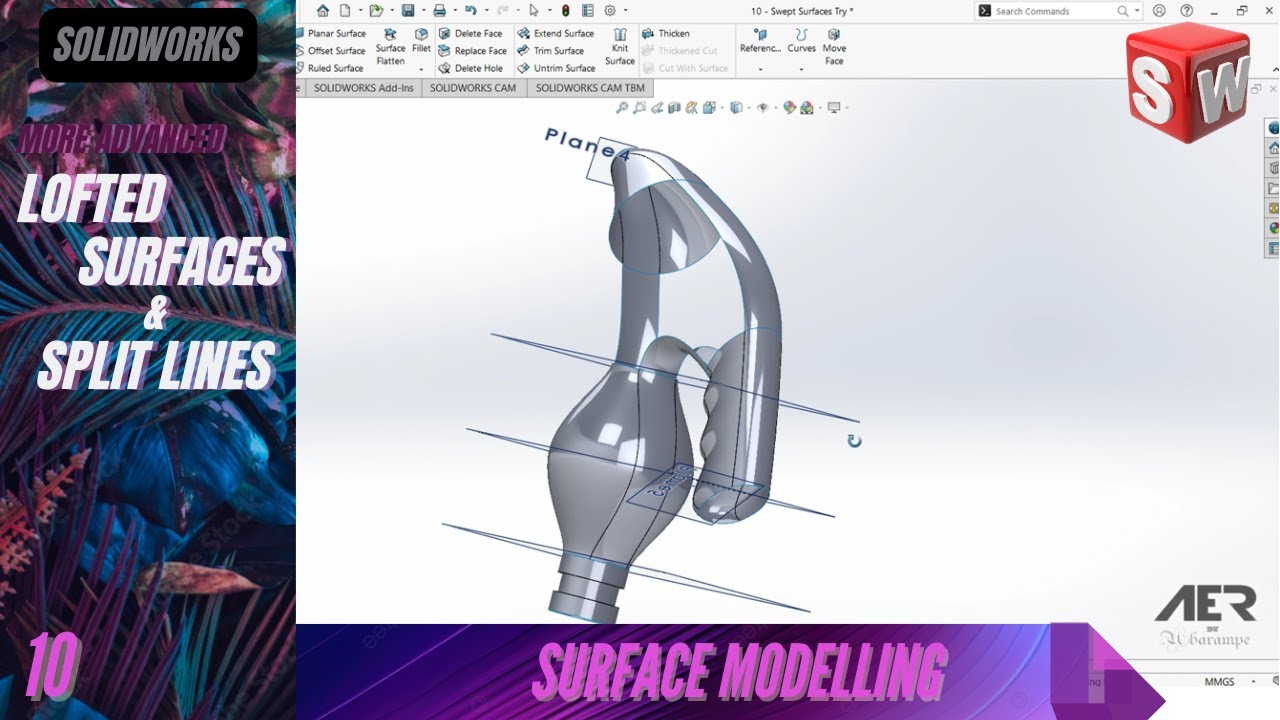Screen dimensions: 1280x720
Task: Click Dynamic Annotation Views icon
Action: tap(691, 107)
